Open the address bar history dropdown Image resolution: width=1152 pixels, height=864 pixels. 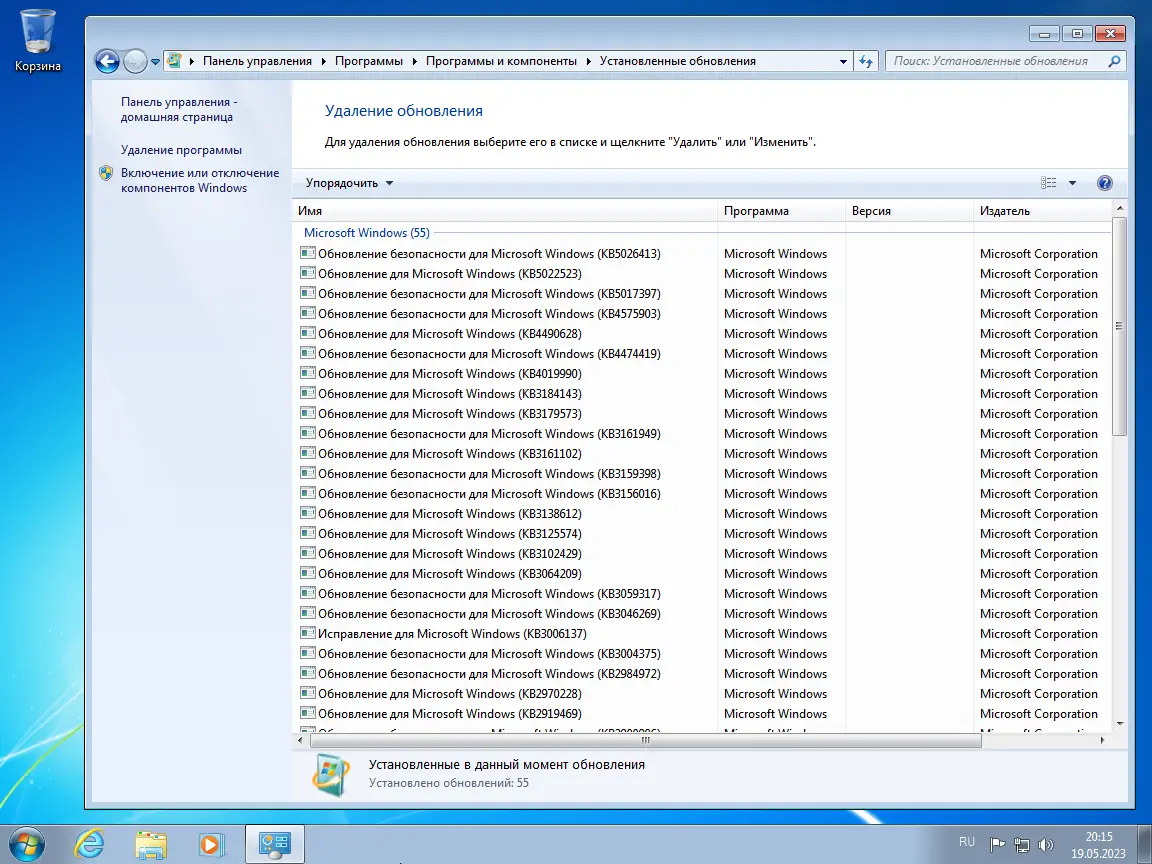843,62
